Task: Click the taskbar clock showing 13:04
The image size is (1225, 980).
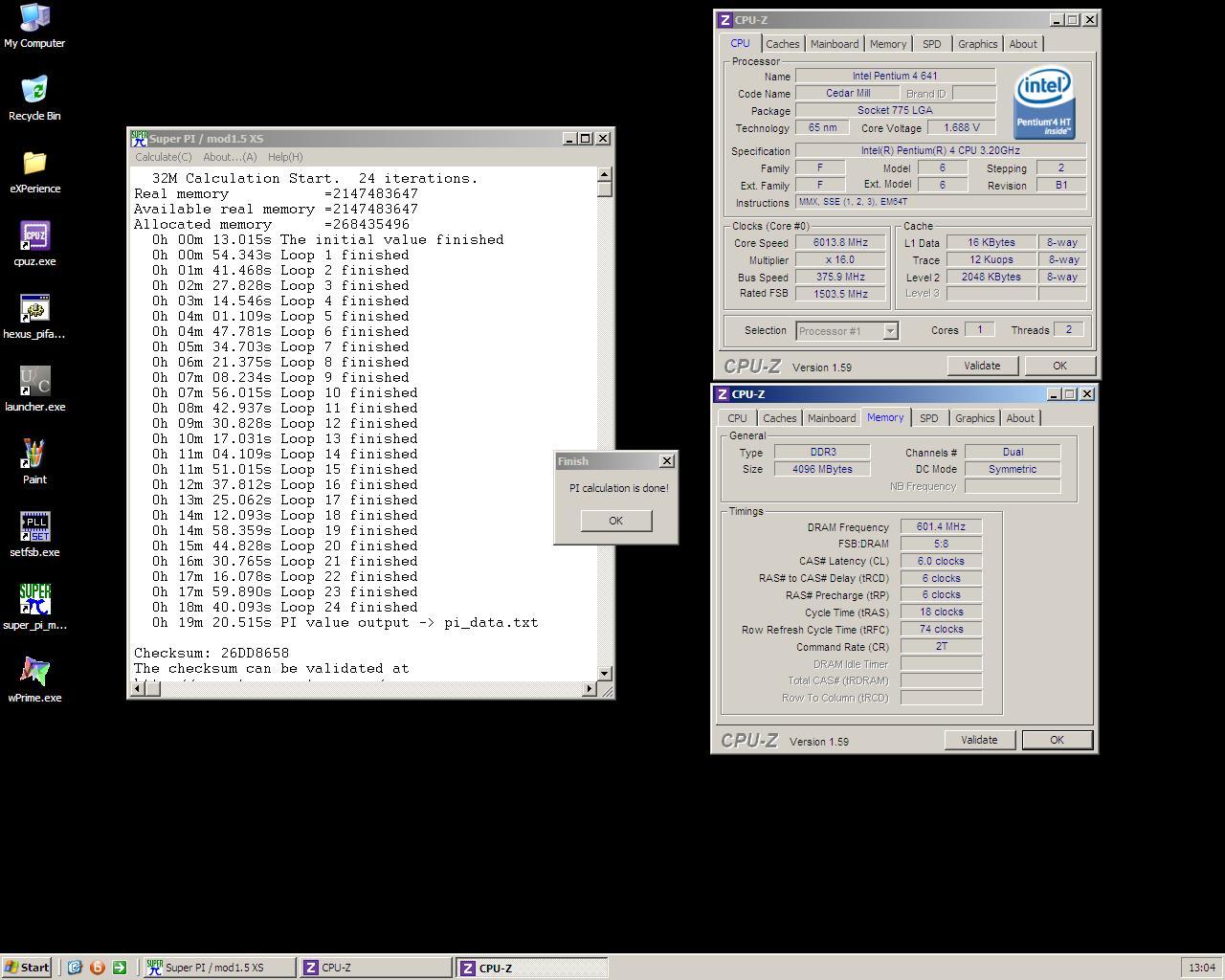Action: (x=1202, y=968)
